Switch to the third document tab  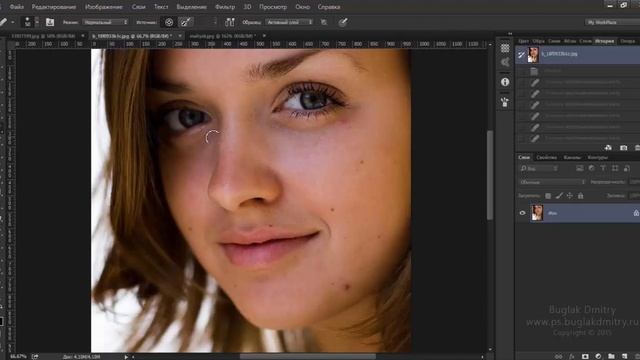(222, 36)
